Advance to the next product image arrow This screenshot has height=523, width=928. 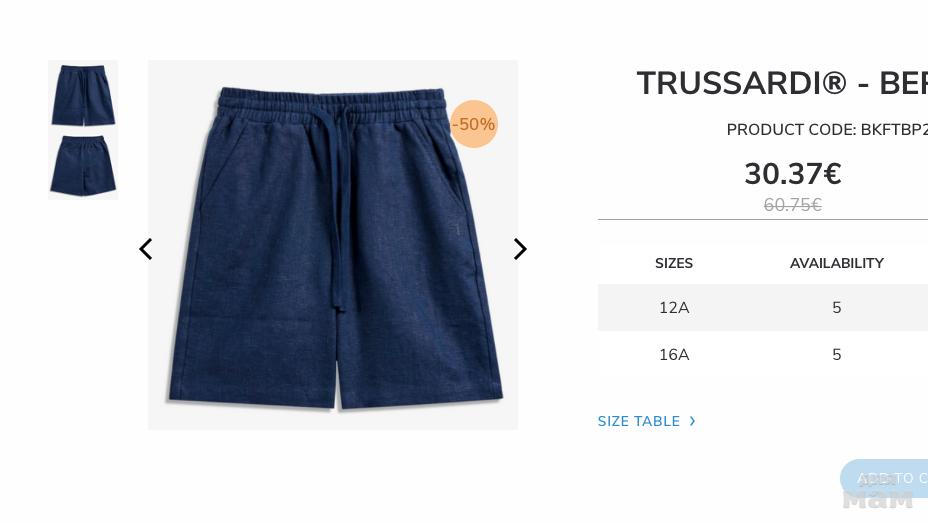pos(520,249)
